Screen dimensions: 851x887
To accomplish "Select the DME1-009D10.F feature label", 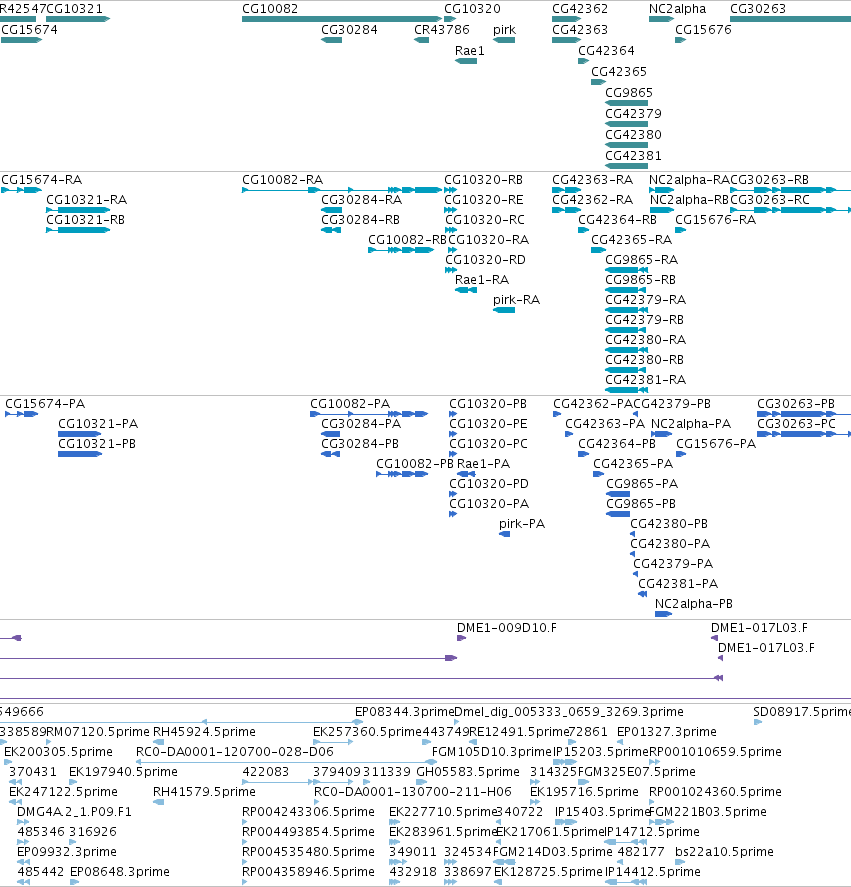I will click(507, 628).
